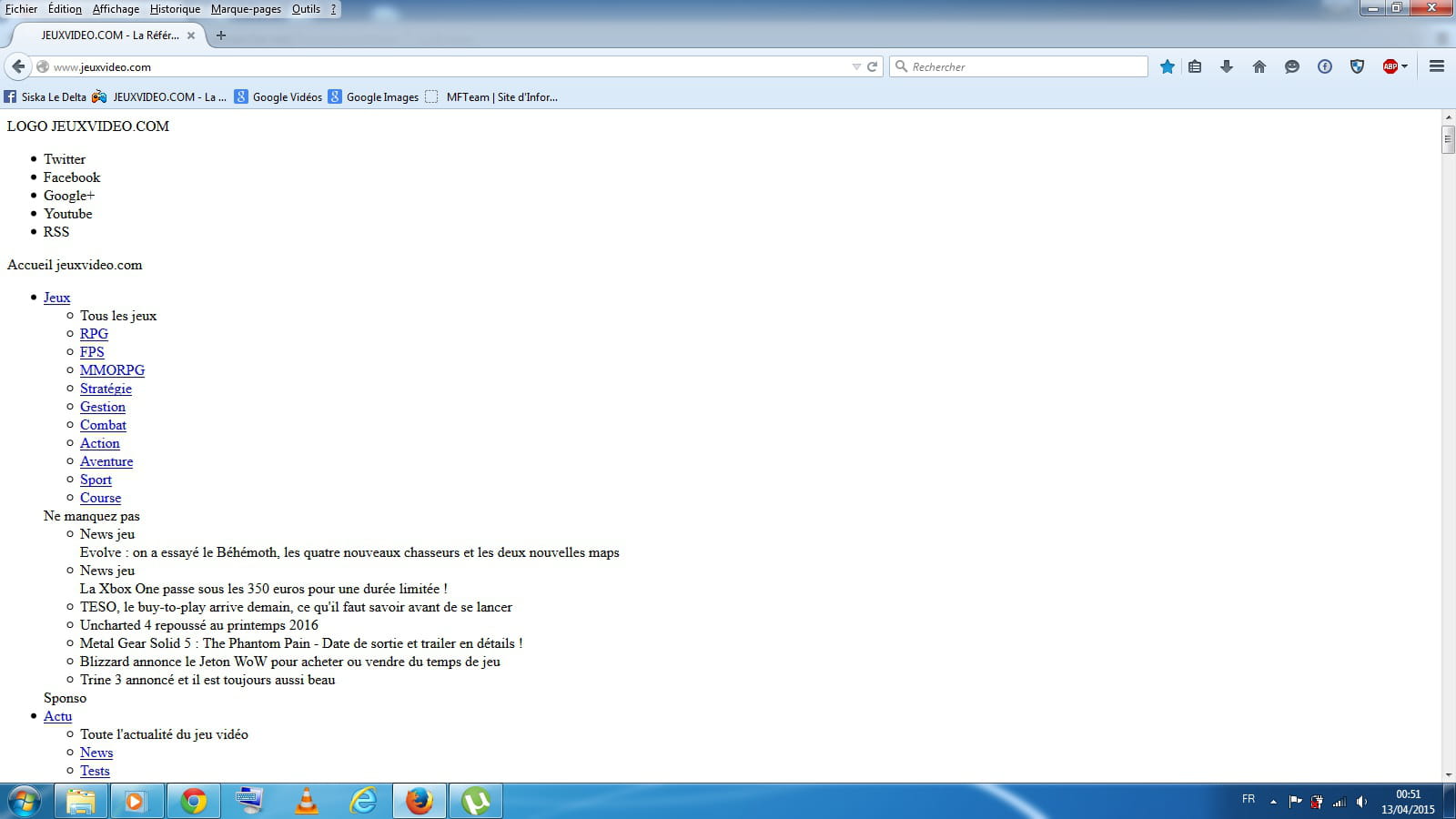This screenshot has width=1456, height=819.
Task: Open the Historique menu
Action: pos(175,9)
